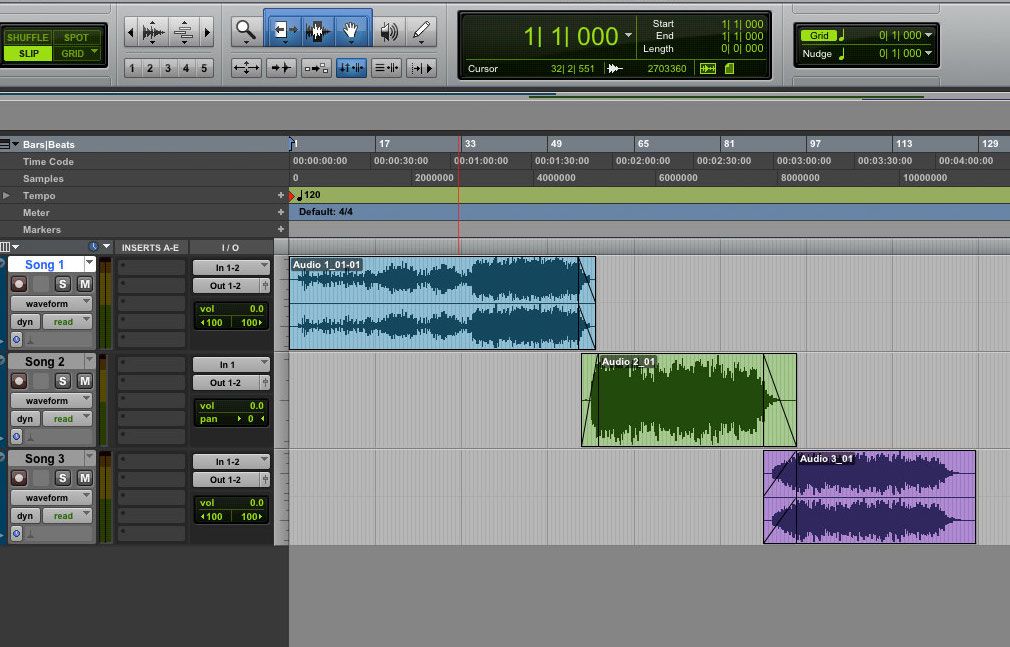Select the Audio 3_01 purple clip
The height and width of the screenshot is (647, 1010).
(x=870, y=497)
